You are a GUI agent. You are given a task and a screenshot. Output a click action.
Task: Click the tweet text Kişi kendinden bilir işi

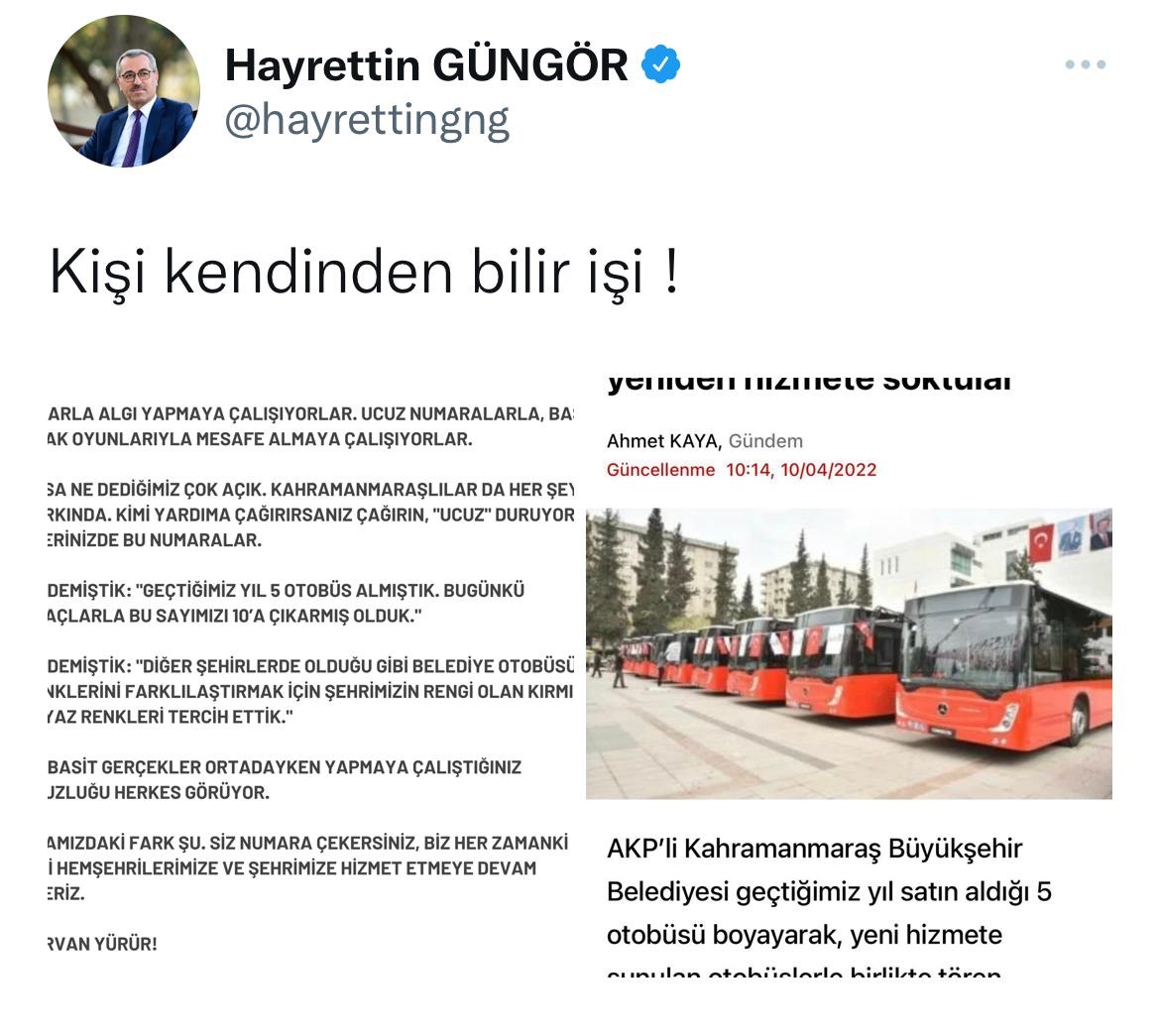[x=363, y=272]
